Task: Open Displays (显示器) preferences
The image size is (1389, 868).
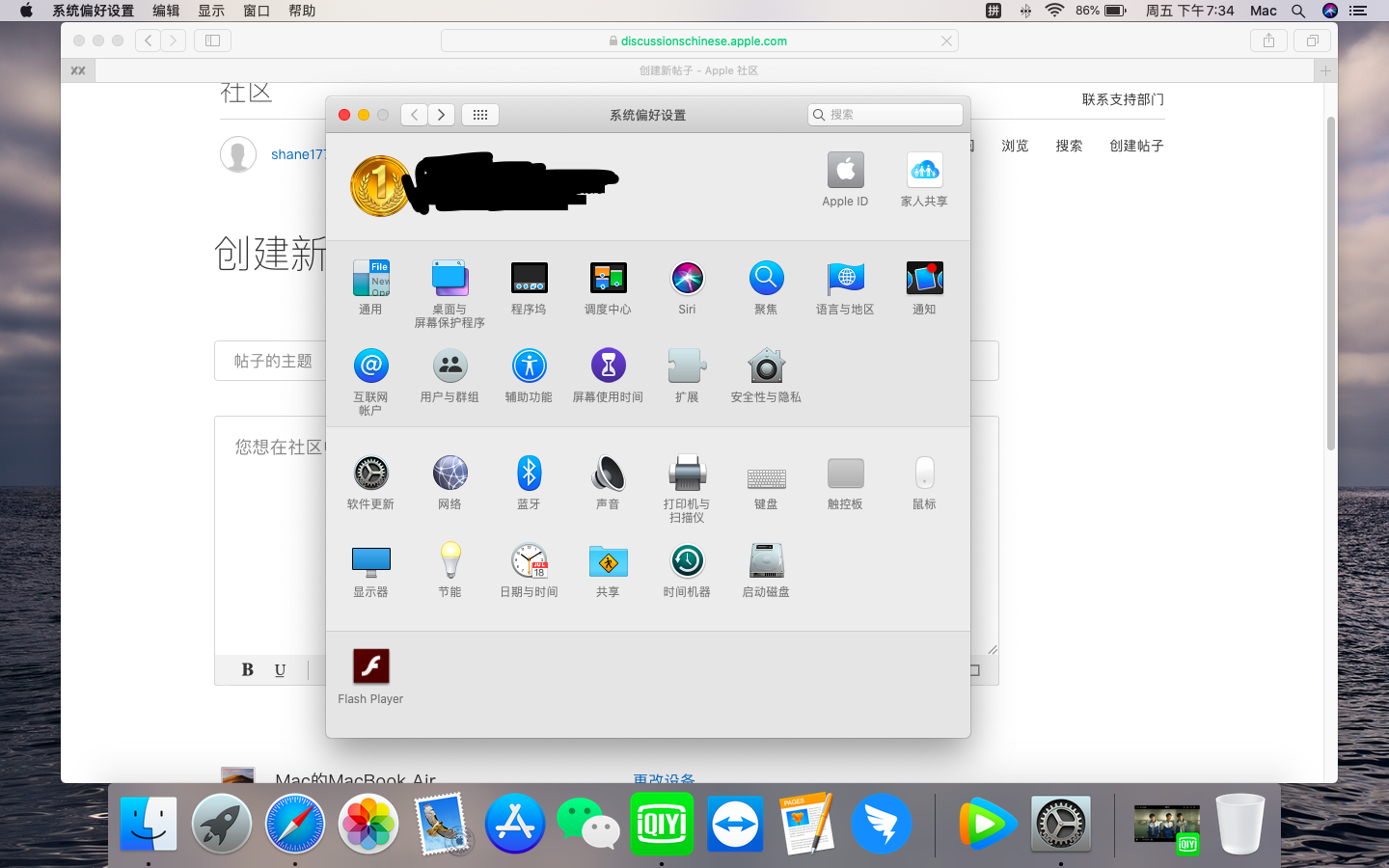Action: (x=370, y=561)
